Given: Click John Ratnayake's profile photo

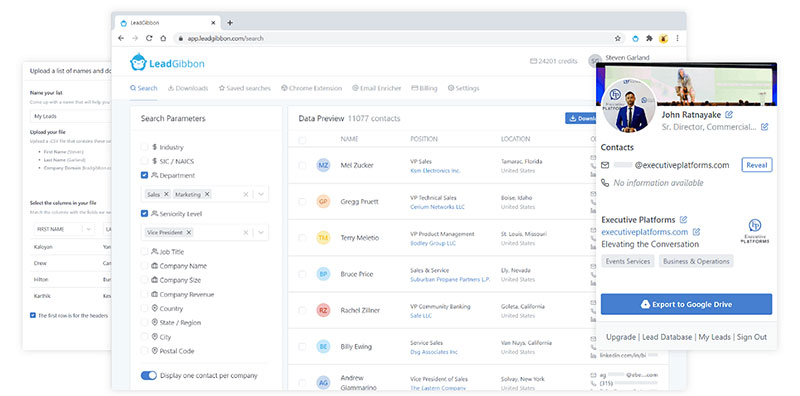Looking at the screenshot, I should pos(629,105).
